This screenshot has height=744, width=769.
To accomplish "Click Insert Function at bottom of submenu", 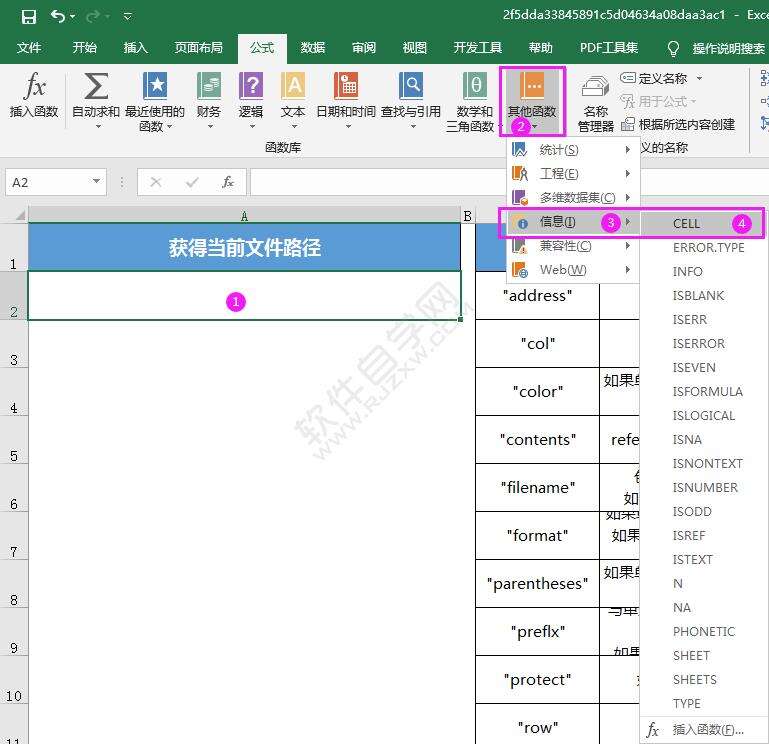I will click(707, 729).
